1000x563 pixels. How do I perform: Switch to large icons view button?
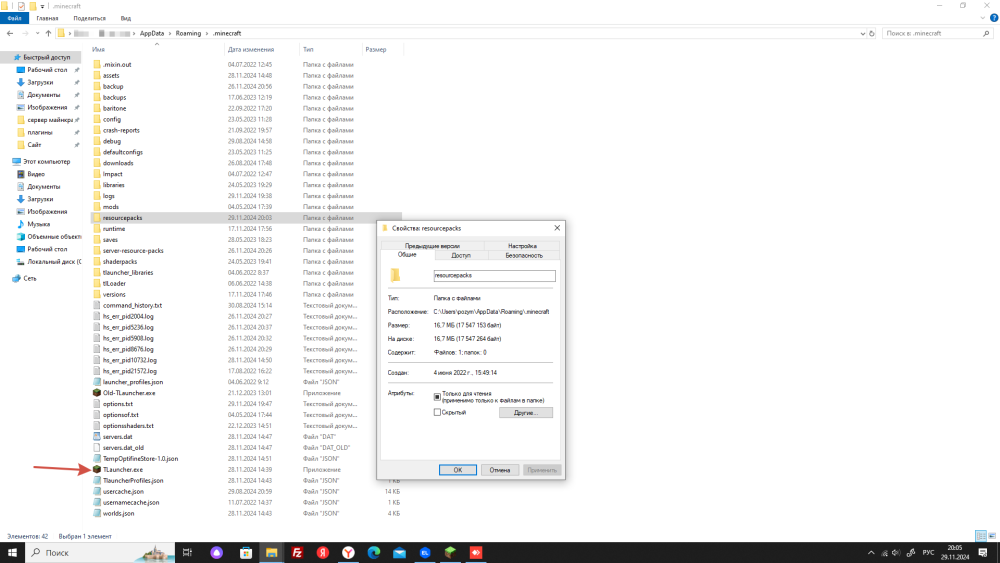pyautogui.click(x=992, y=536)
